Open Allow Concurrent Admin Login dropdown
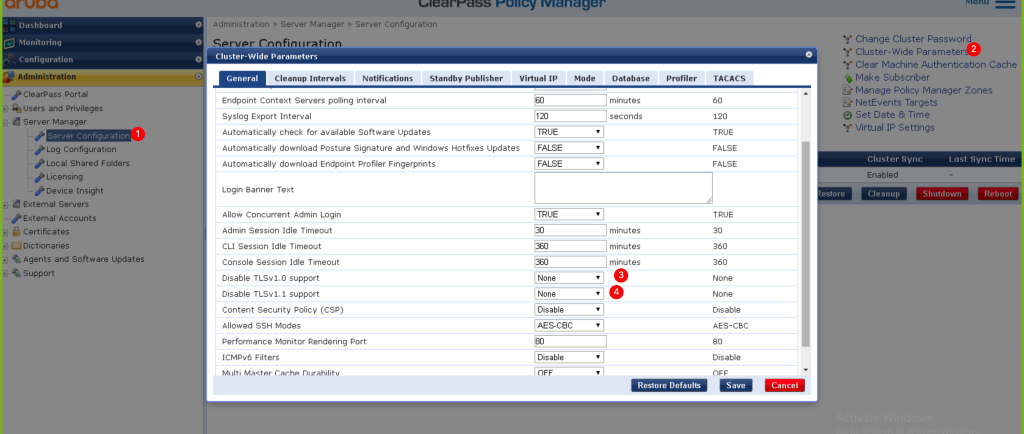 point(569,214)
